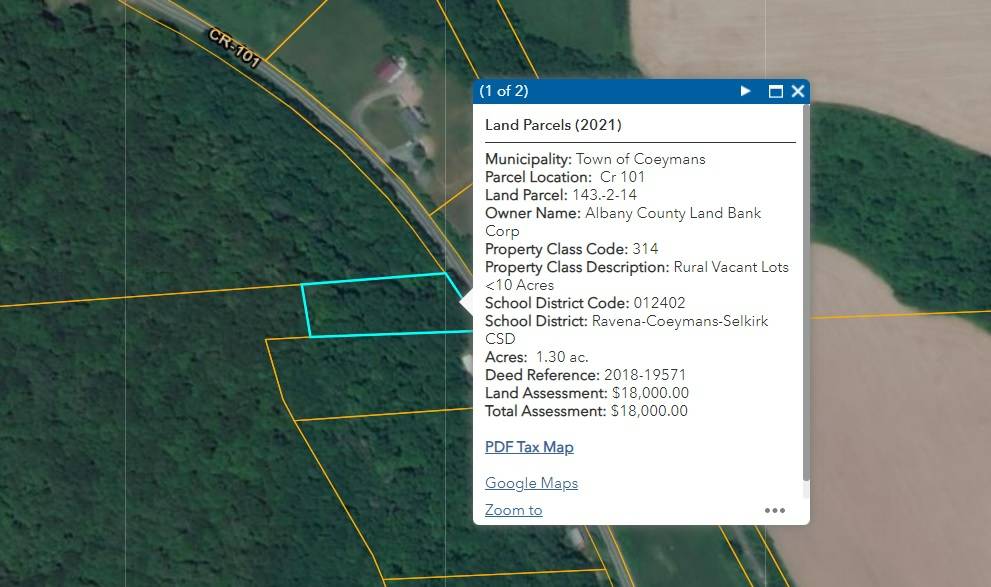The height and width of the screenshot is (587, 991).
Task: Click the "(1 of 2)" popup title
Action: 504,91
